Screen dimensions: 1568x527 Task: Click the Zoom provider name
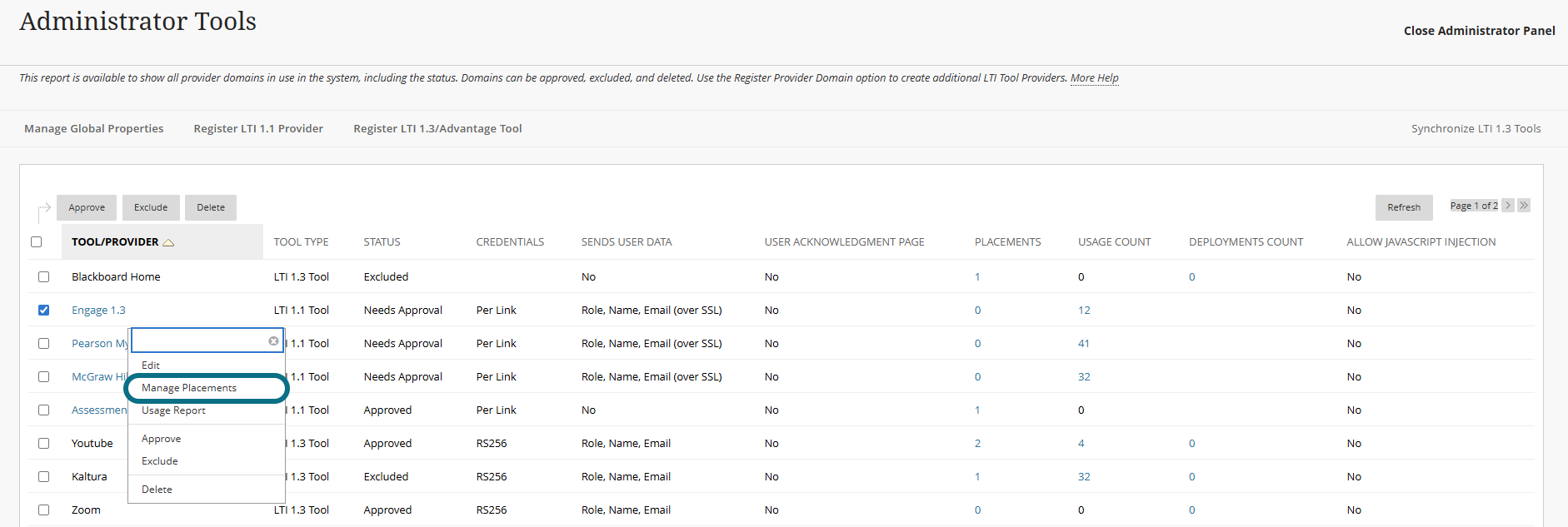(86, 510)
